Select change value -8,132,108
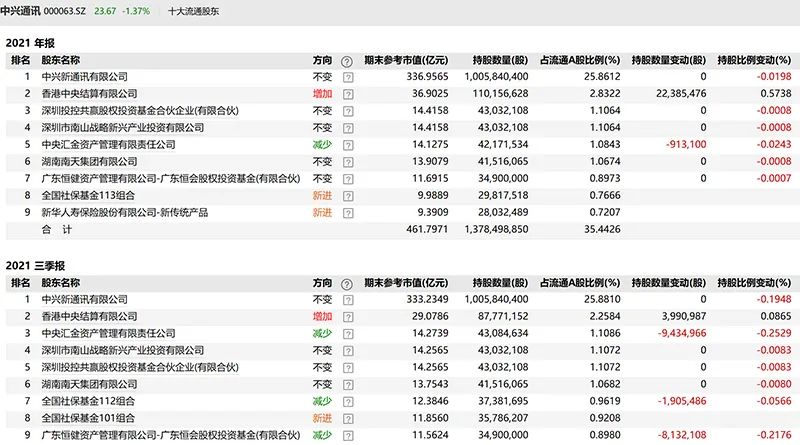 (682, 435)
